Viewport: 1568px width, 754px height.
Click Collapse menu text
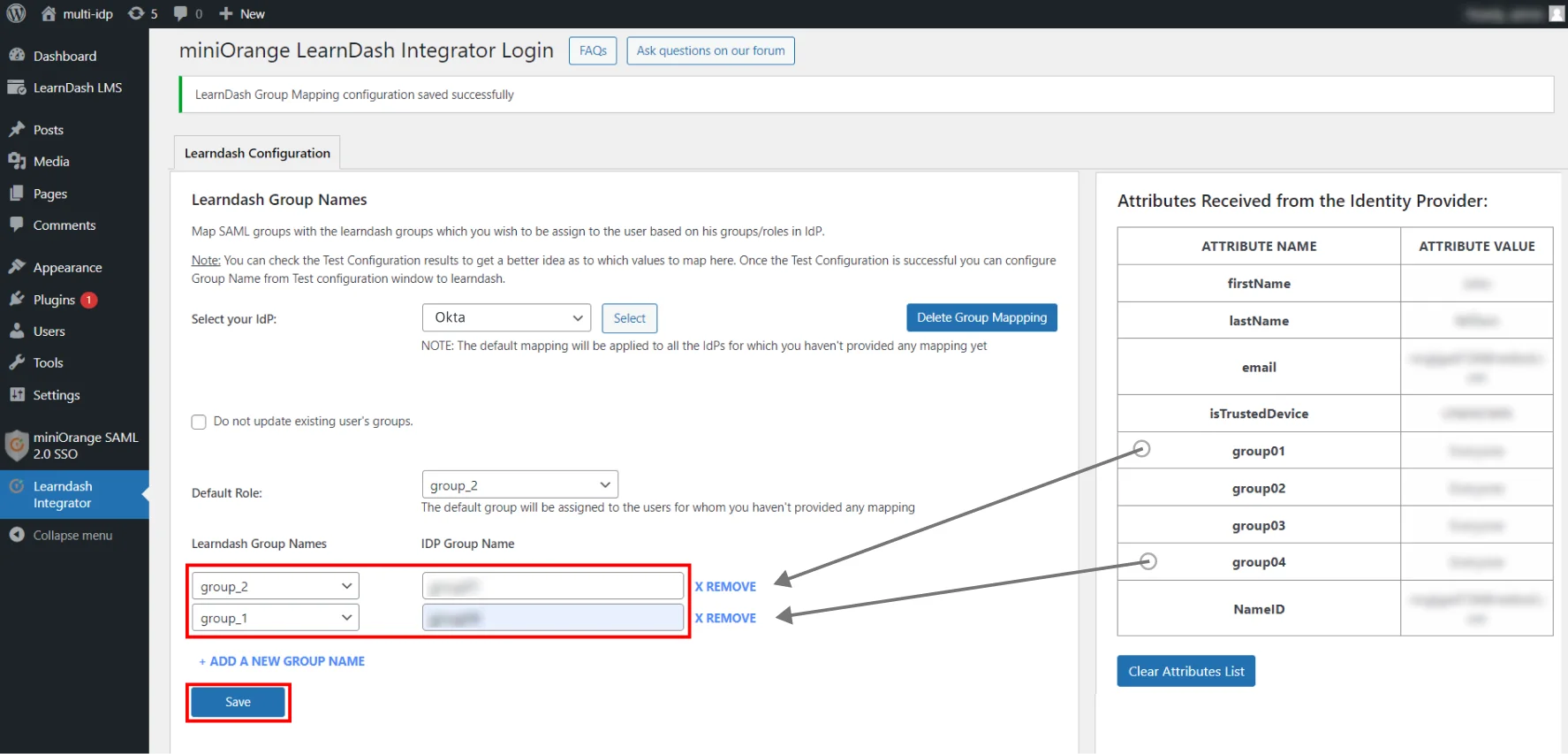coord(72,536)
